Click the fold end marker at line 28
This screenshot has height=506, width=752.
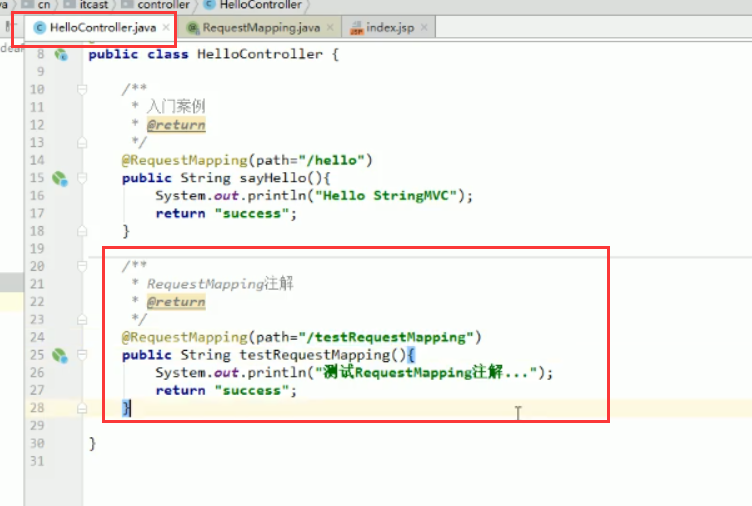click(x=82, y=408)
